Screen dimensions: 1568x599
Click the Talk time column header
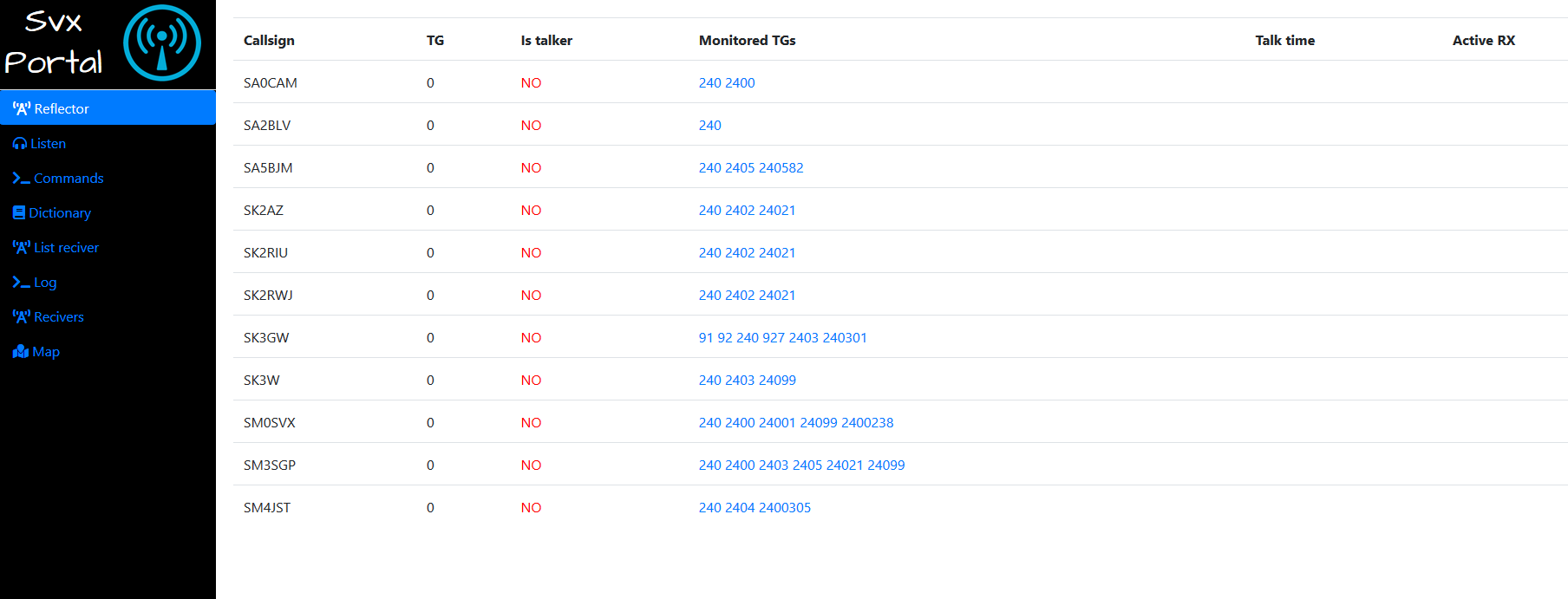click(x=1285, y=40)
